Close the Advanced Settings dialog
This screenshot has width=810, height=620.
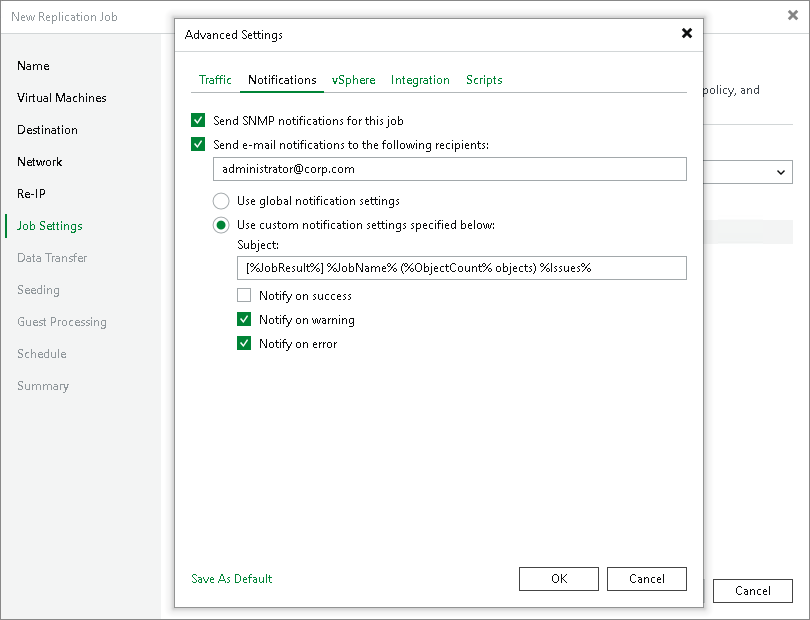tap(687, 34)
